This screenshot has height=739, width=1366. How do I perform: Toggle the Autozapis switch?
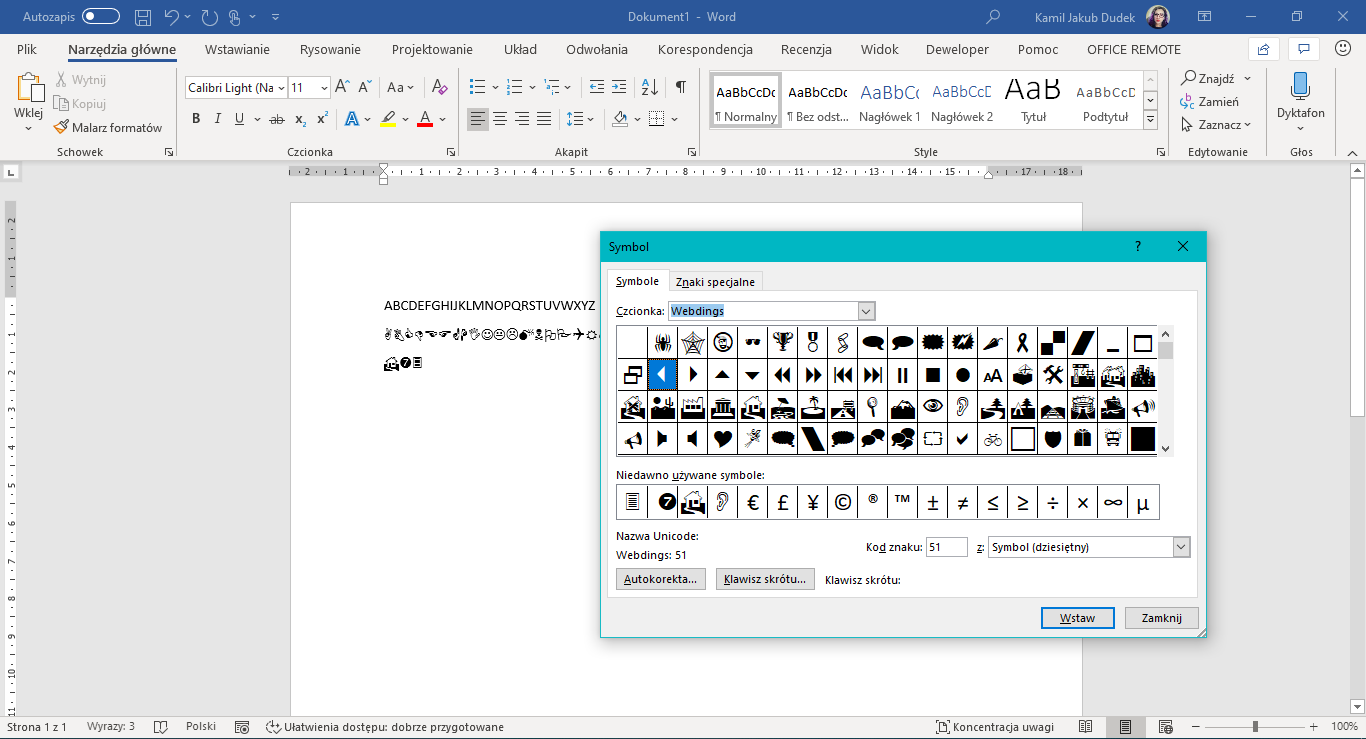[x=100, y=17]
